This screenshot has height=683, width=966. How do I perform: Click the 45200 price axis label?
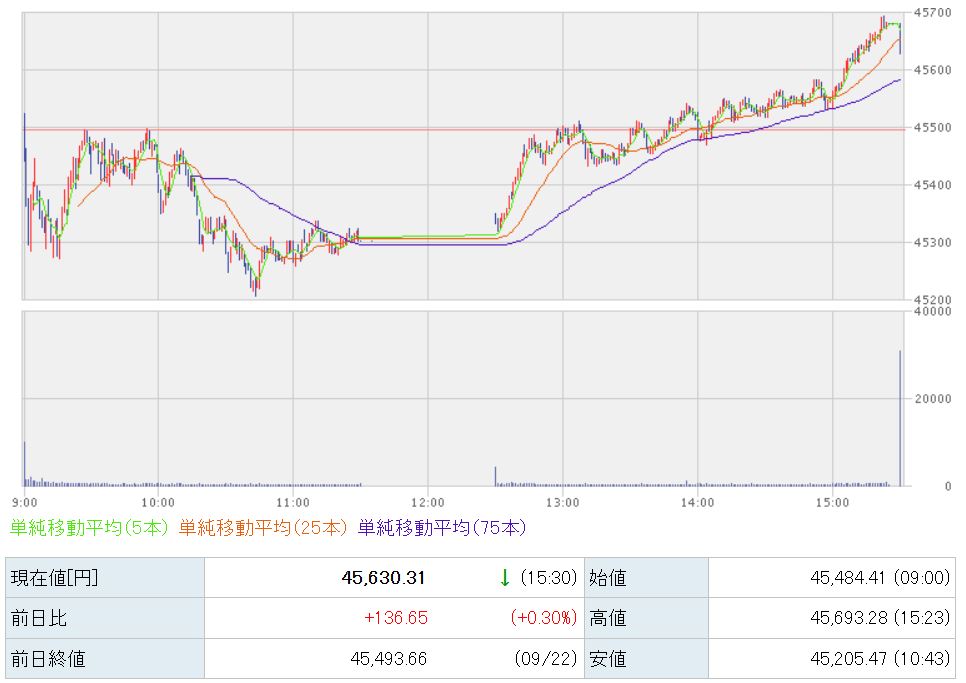933,300
